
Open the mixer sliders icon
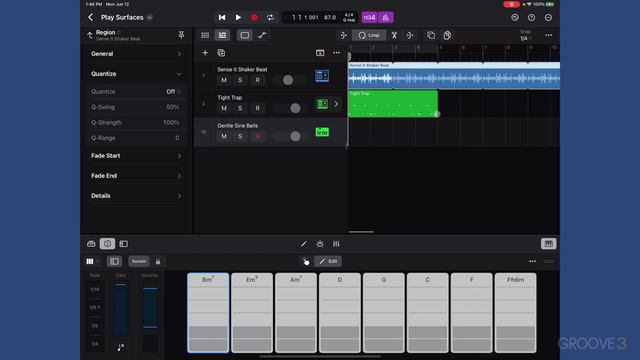click(336, 244)
